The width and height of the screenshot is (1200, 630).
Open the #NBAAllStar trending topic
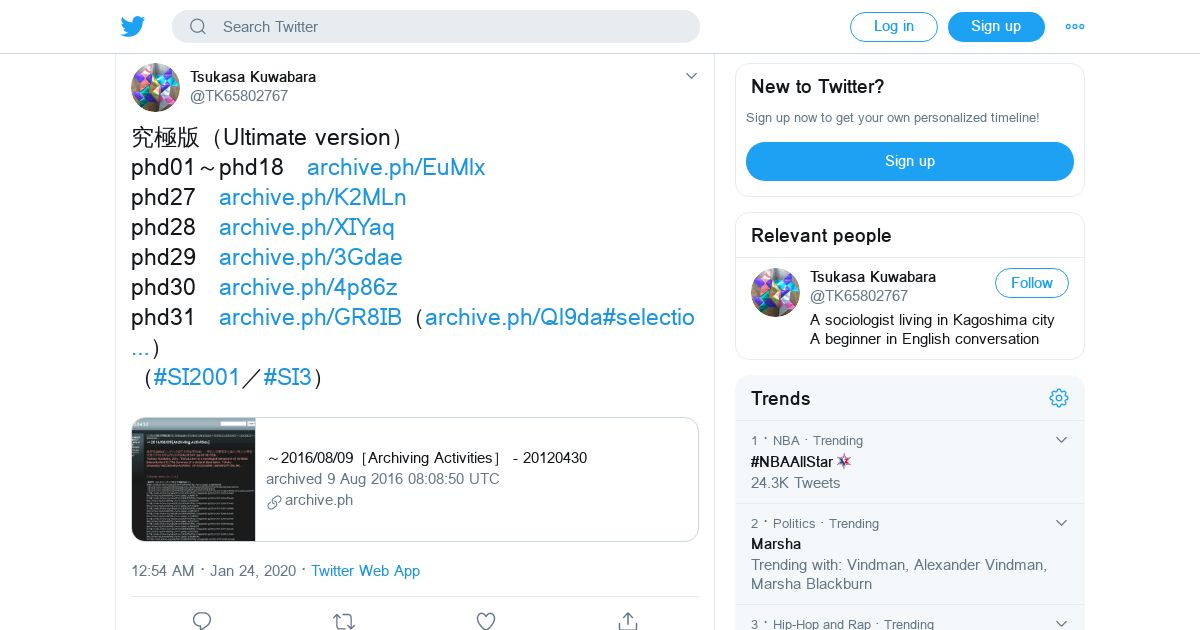pos(792,461)
